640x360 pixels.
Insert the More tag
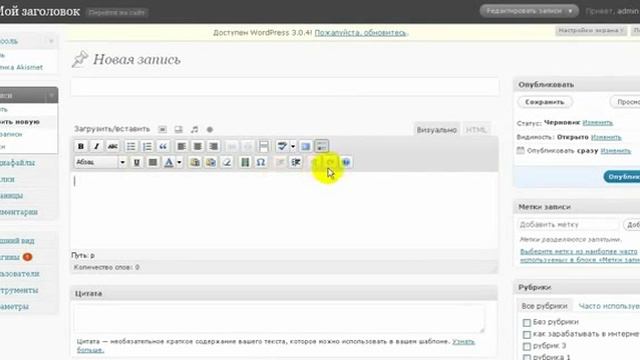(264, 146)
